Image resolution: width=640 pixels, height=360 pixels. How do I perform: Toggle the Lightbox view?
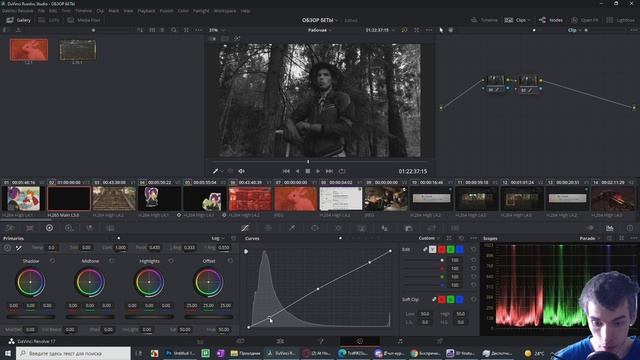[x=620, y=20]
